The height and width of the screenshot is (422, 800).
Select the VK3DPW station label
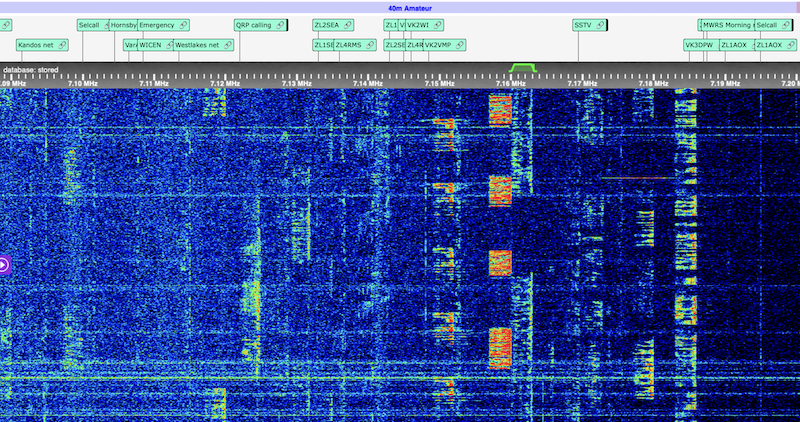point(697,45)
